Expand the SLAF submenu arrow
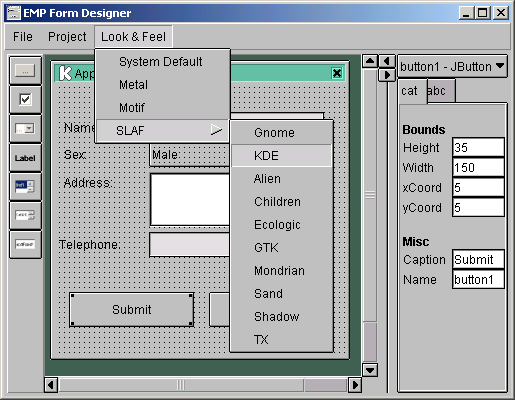This screenshot has width=515, height=400. (216, 130)
